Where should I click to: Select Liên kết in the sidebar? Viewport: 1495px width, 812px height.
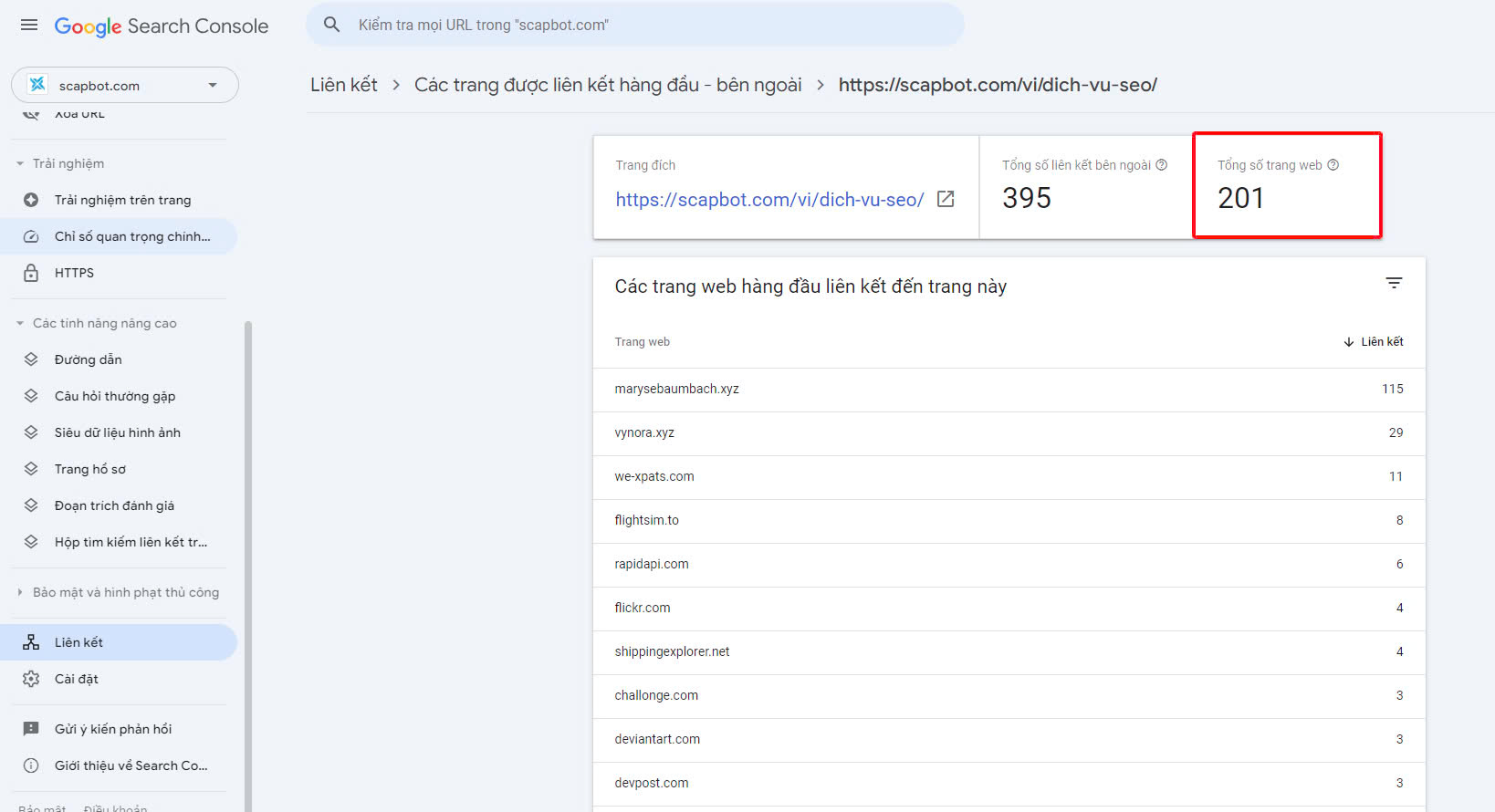coord(119,642)
